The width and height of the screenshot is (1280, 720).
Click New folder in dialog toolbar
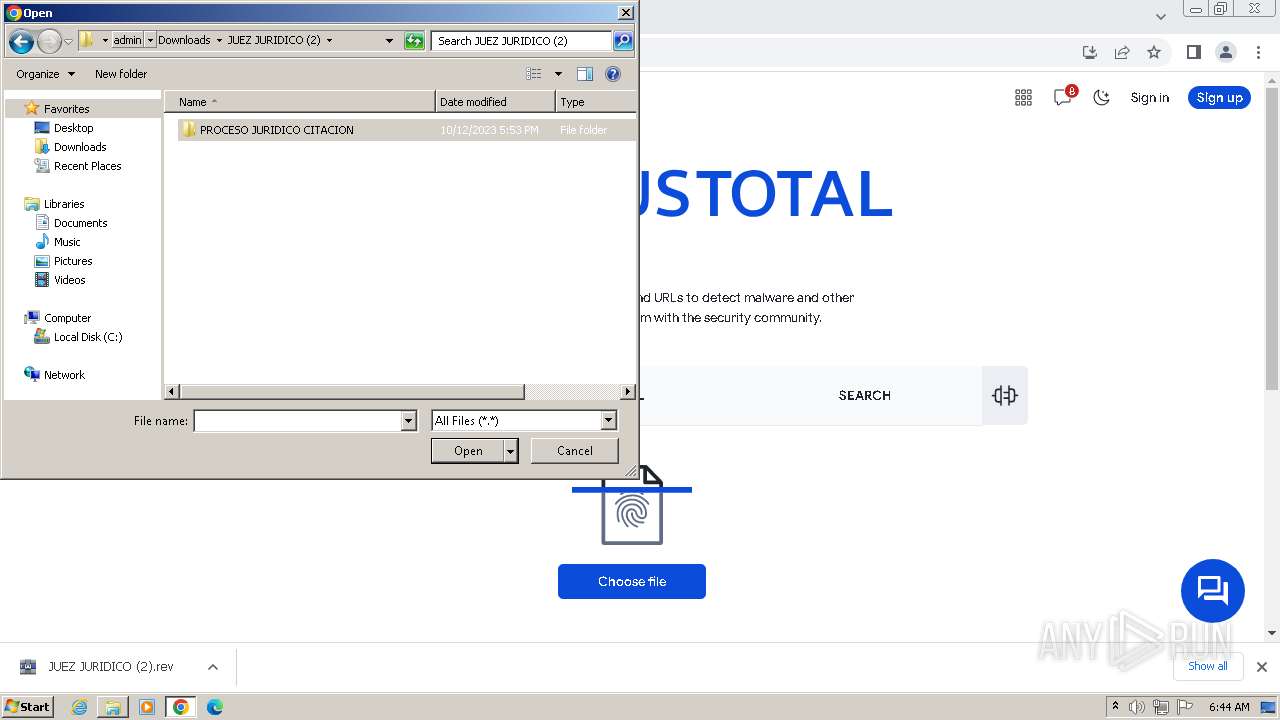click(x=121, y=74)
